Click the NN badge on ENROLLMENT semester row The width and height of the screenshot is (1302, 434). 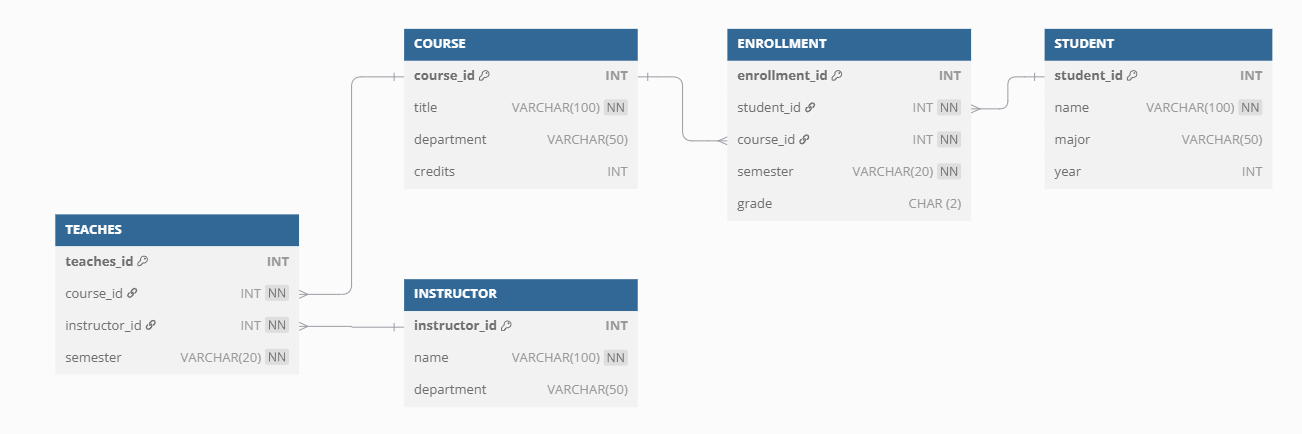(x=949, y=172)
